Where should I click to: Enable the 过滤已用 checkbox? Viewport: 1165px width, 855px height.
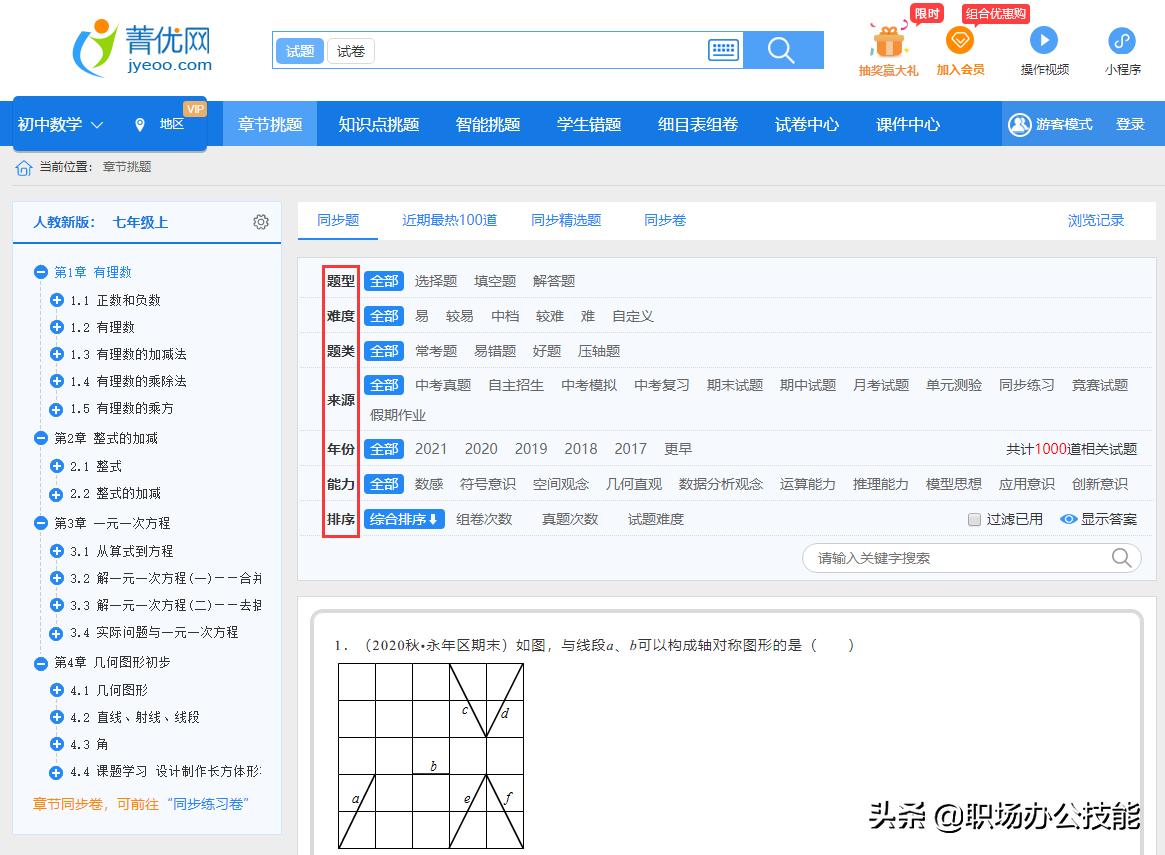click(x=973, y=518)
